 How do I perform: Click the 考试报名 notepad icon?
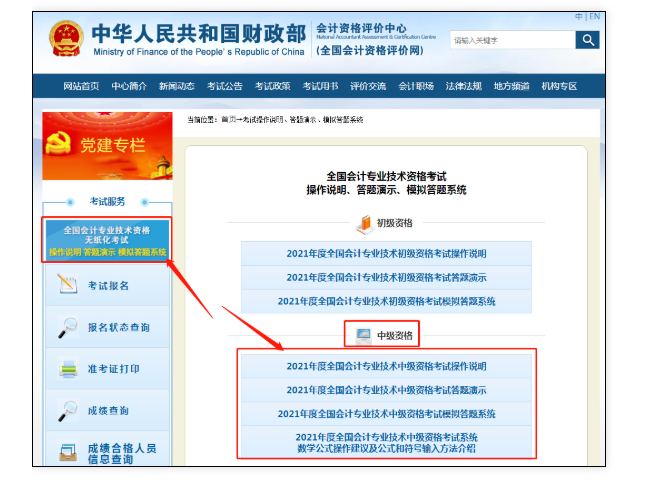(x=67, y=284)
